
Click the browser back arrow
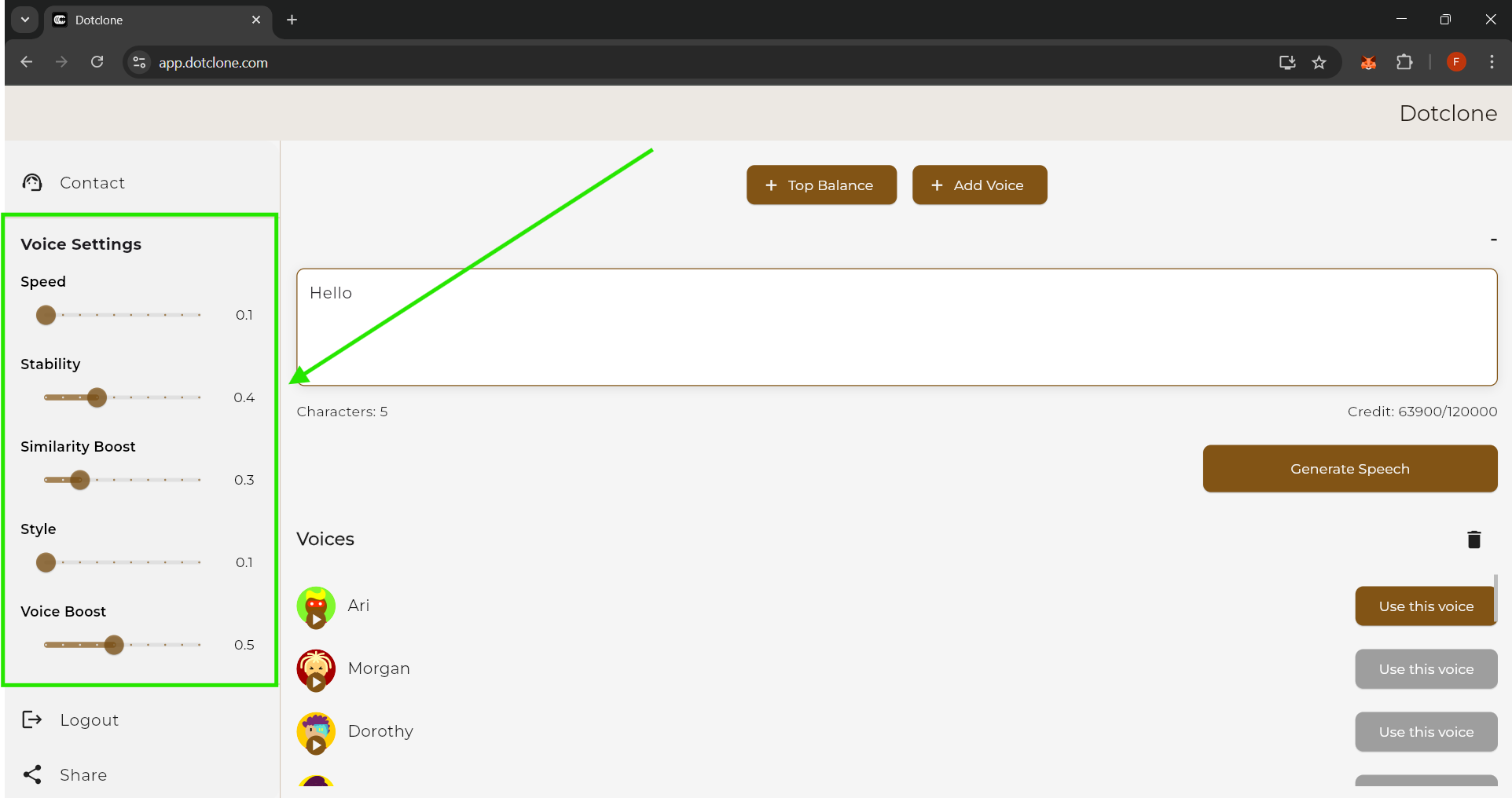coord(27,62)
